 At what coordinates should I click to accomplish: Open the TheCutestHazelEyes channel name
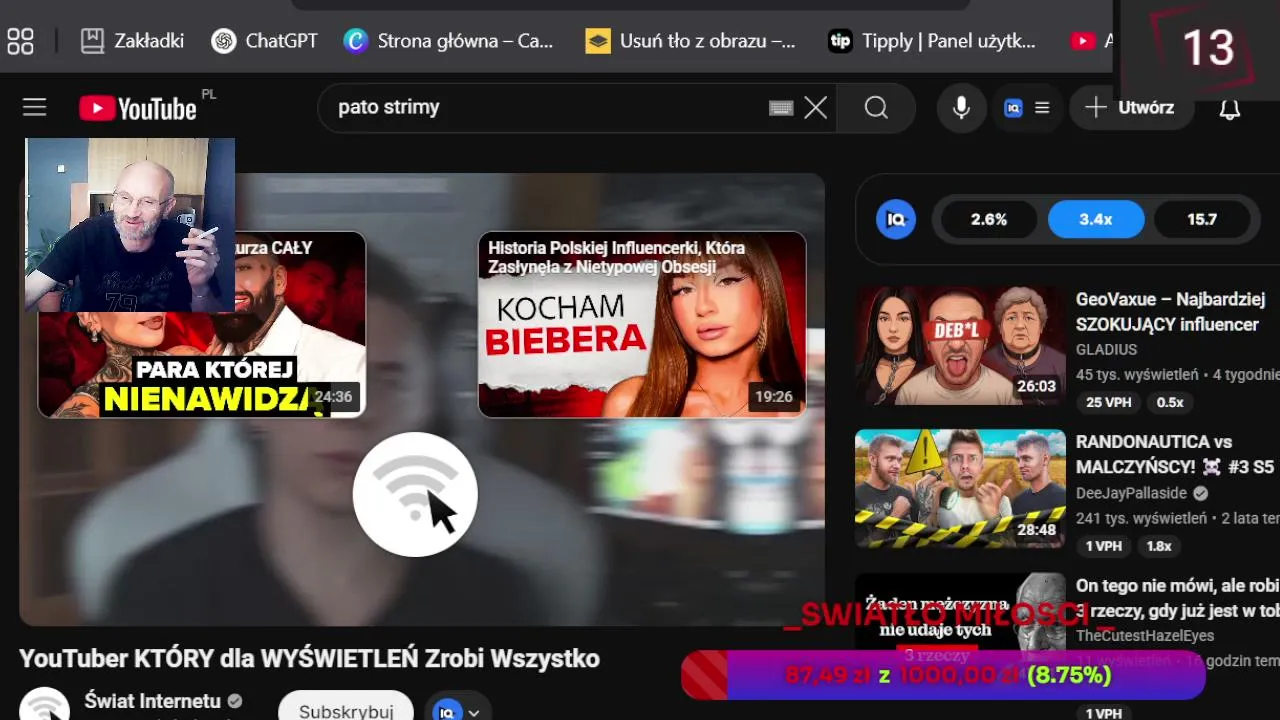[x=1145, y=636]
